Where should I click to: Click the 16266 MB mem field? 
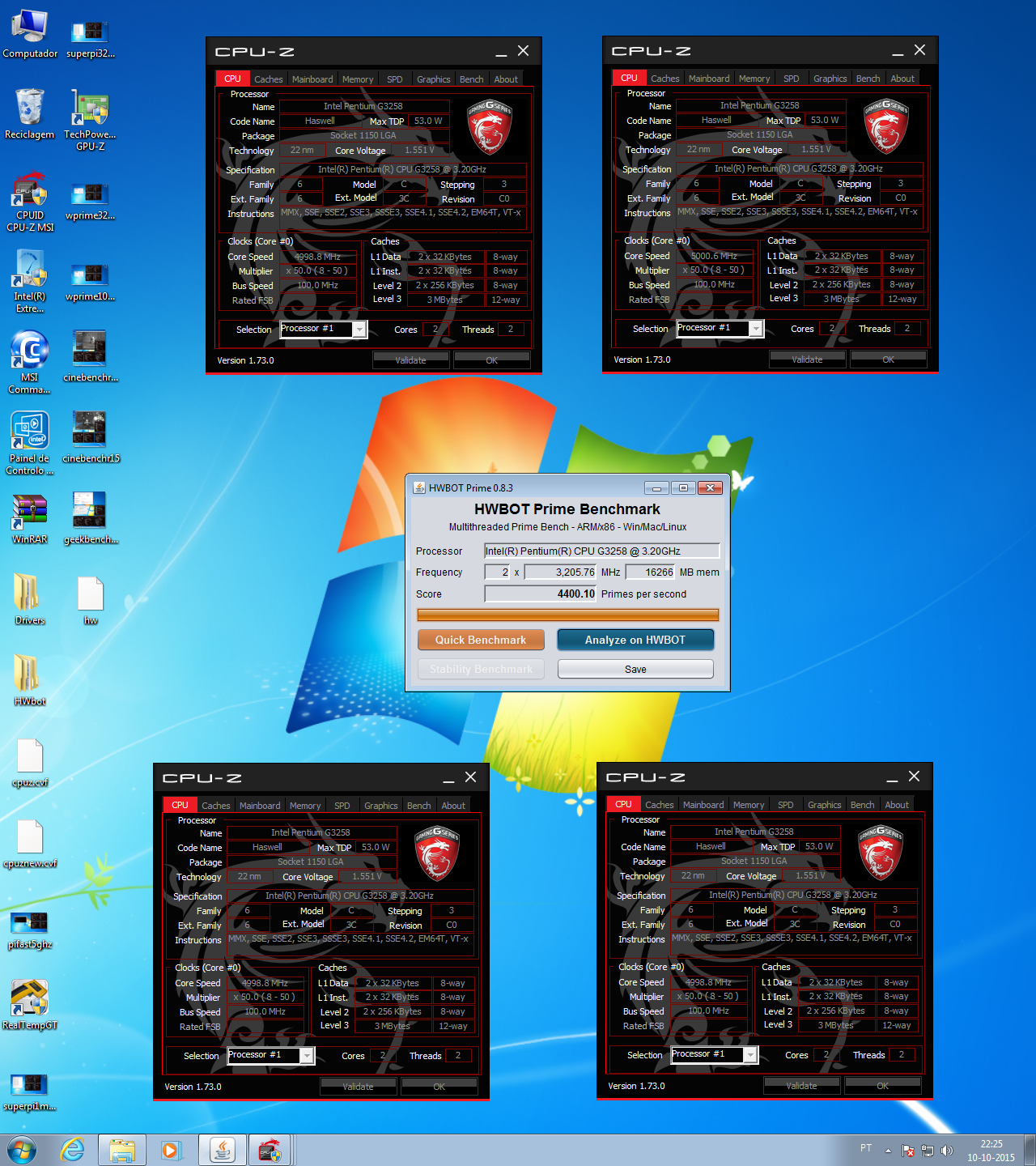point(652,572)
